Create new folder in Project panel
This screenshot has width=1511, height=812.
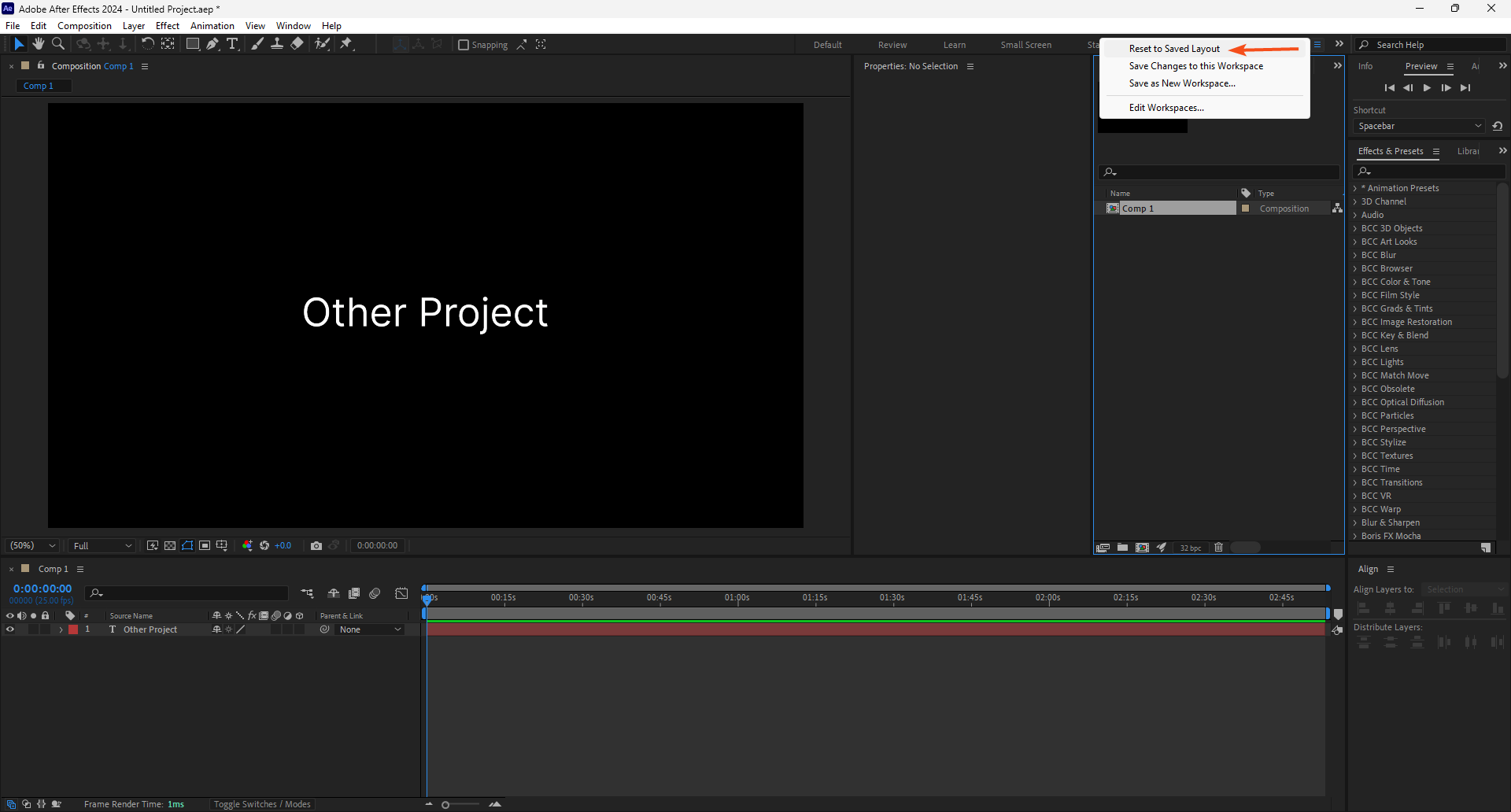click(1122, 548)
